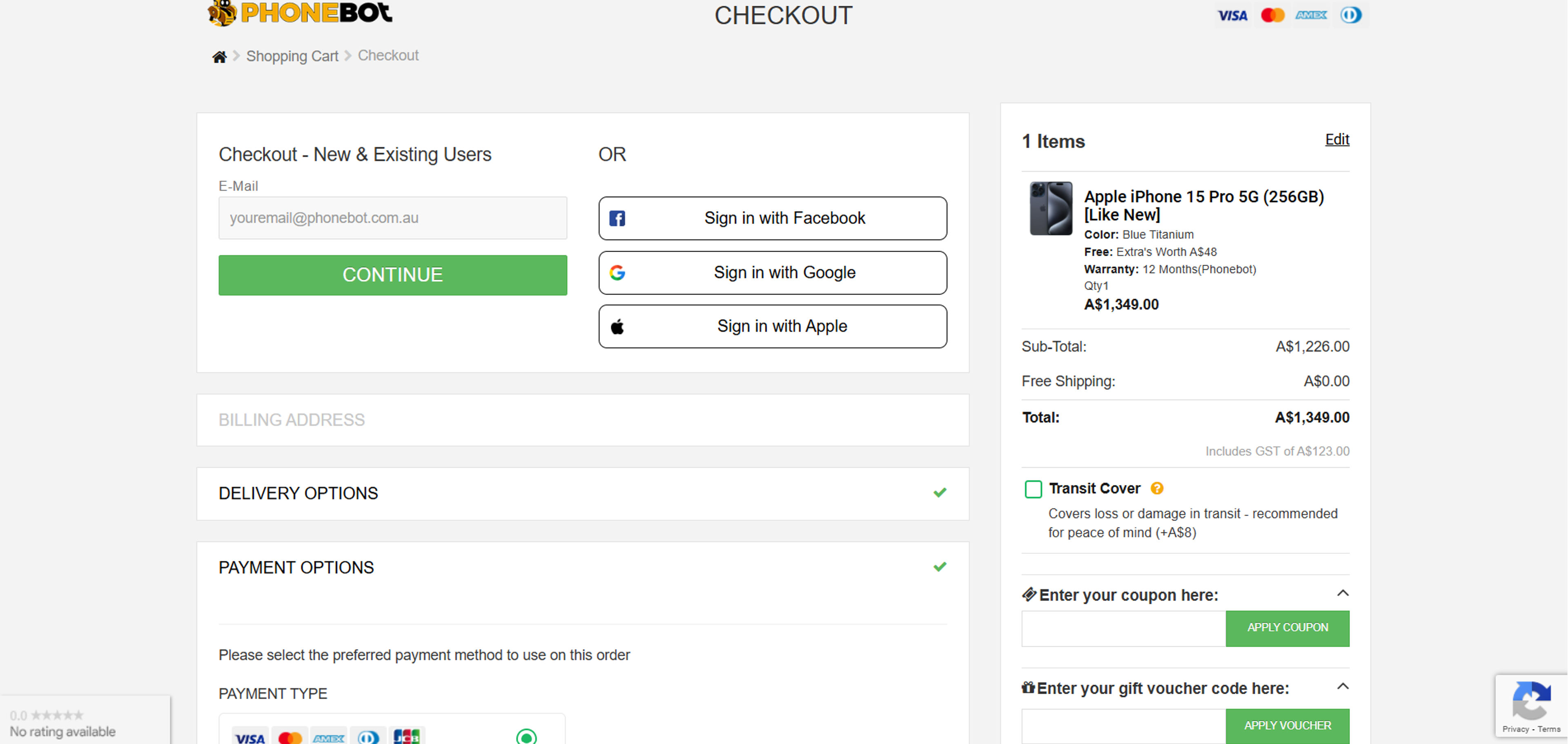Click the green CONTINUE button
1568x744 pixels.
pyautogui.click(x=392, y=275)
